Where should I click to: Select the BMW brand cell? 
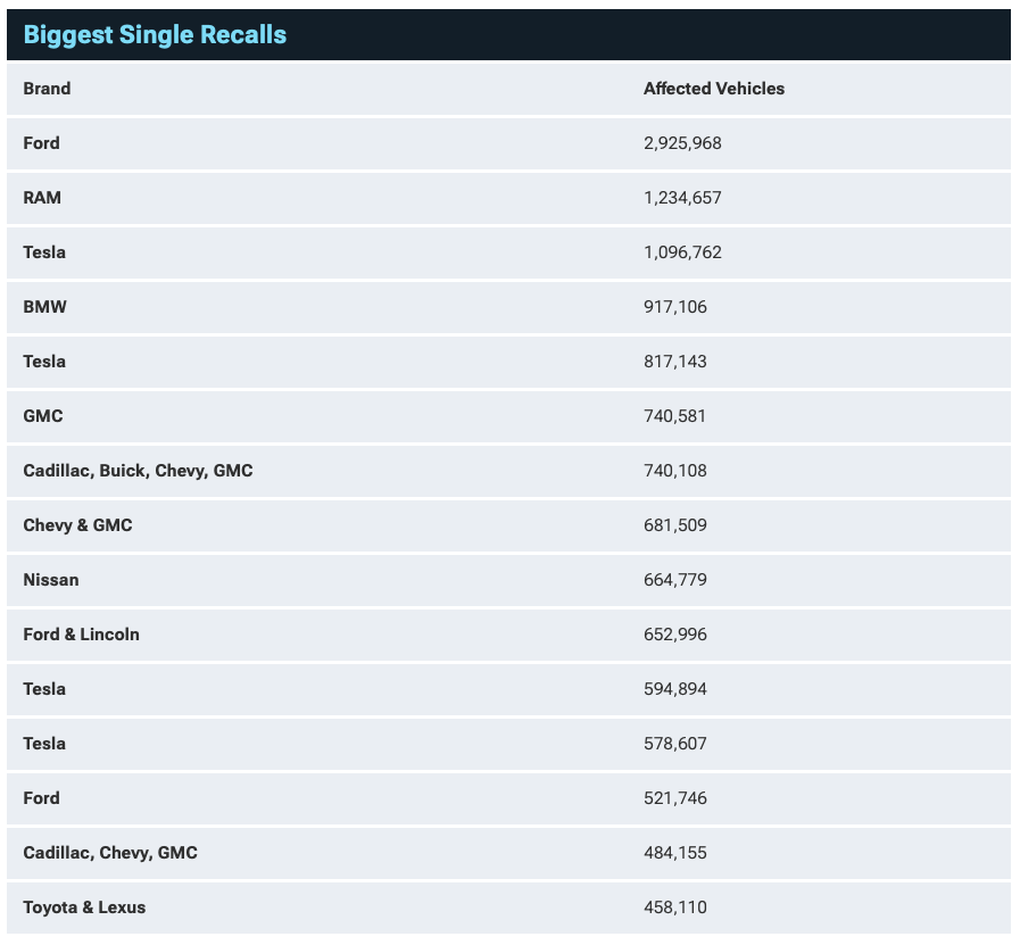45,307
